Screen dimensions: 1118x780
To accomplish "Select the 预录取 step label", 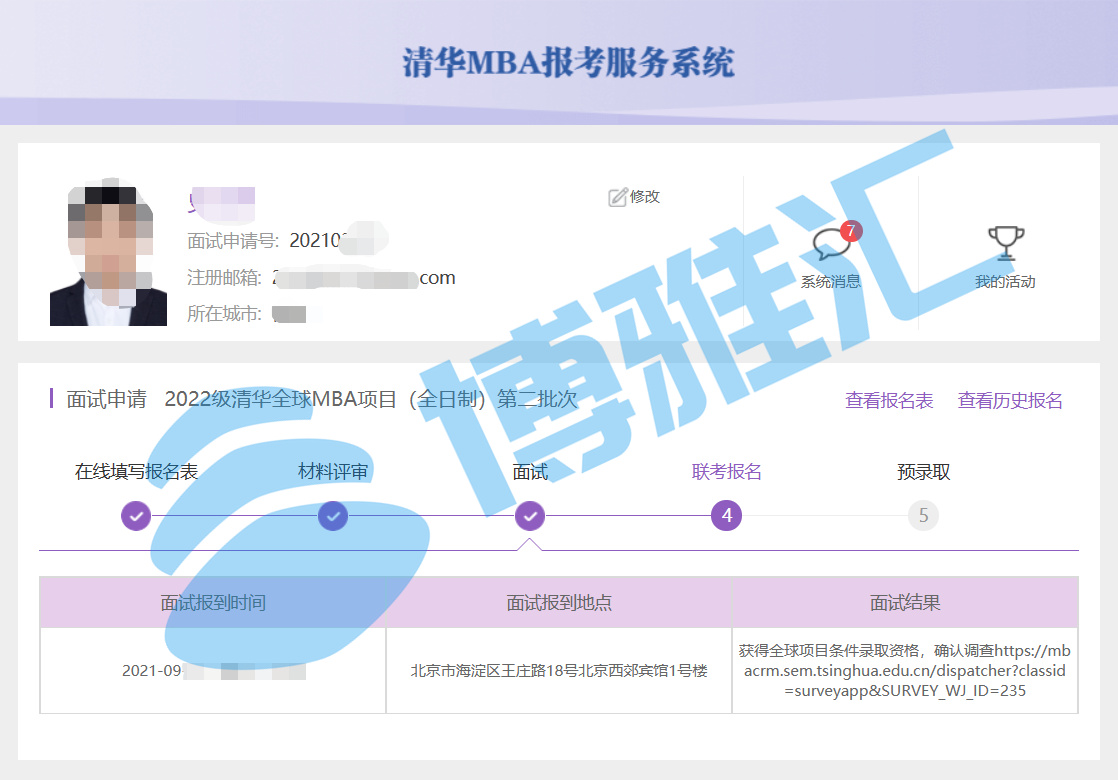I will coord(923,472).
